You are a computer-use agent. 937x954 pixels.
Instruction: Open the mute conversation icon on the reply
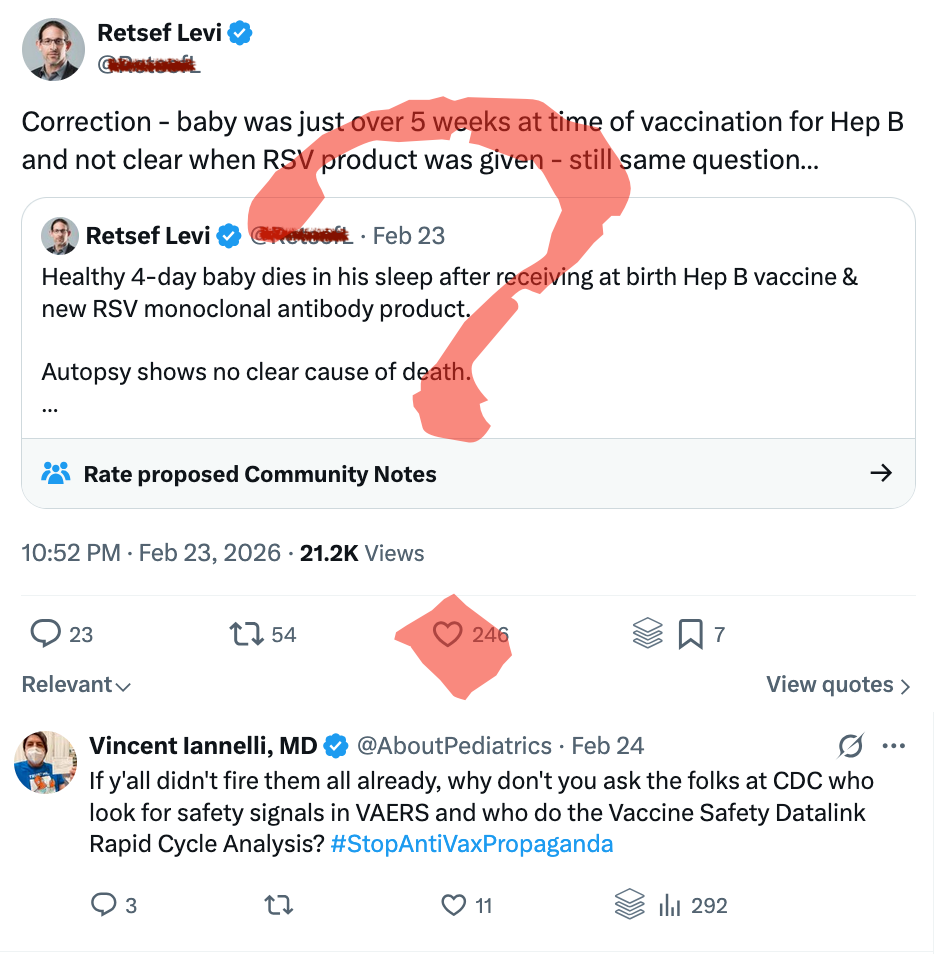click(849, 745)
